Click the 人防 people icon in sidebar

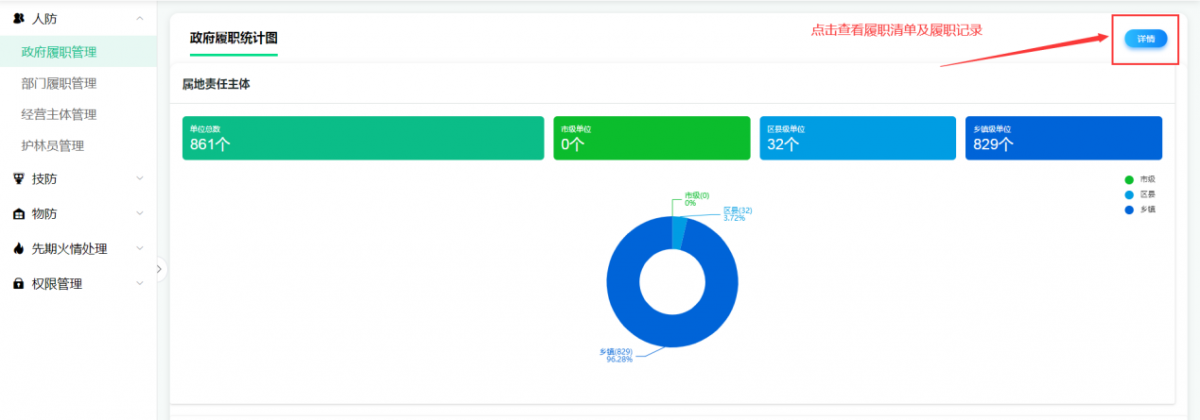click(x=18, y=19)
